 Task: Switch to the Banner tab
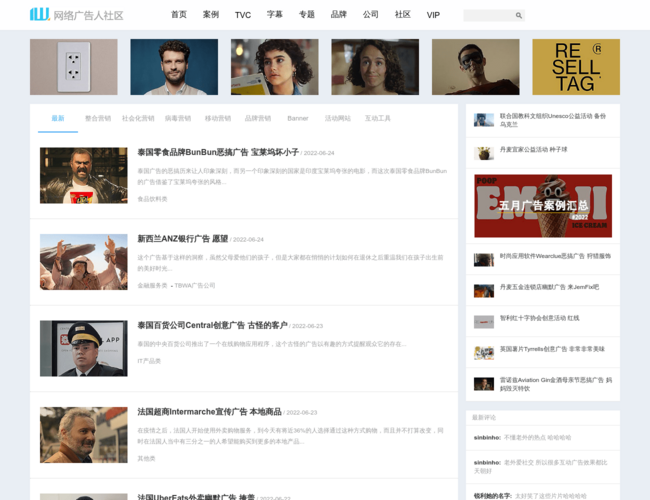298,118
